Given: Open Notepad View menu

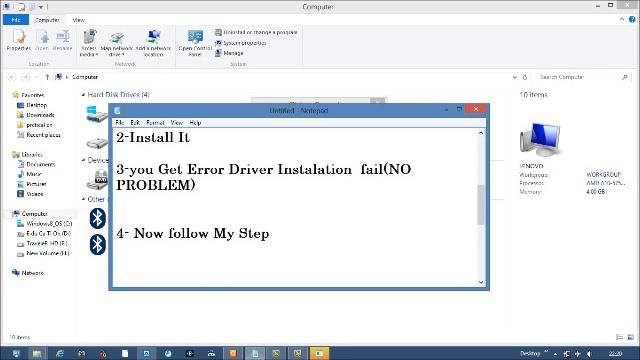Looking at the screenshot, I should 176,122.
